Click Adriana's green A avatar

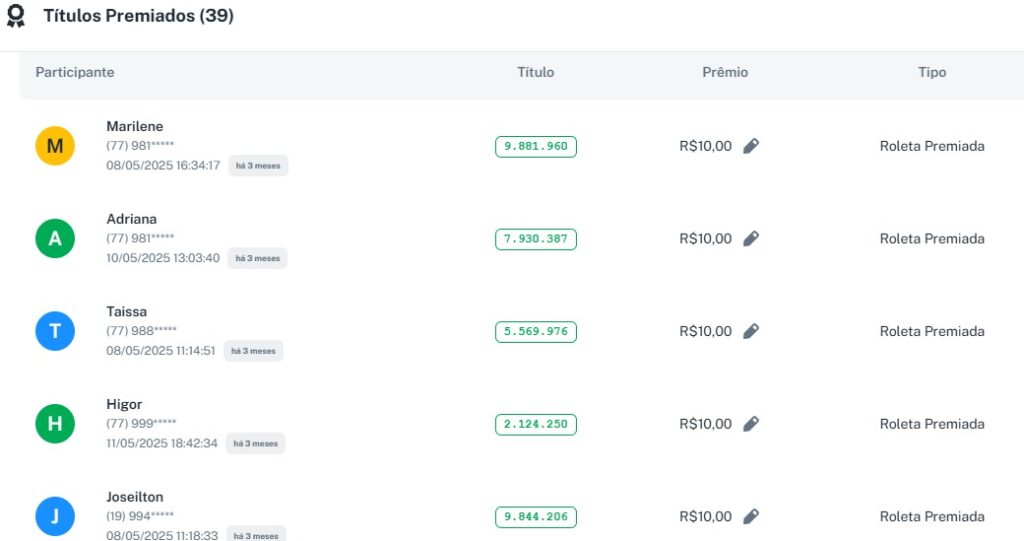pos(55,239)
